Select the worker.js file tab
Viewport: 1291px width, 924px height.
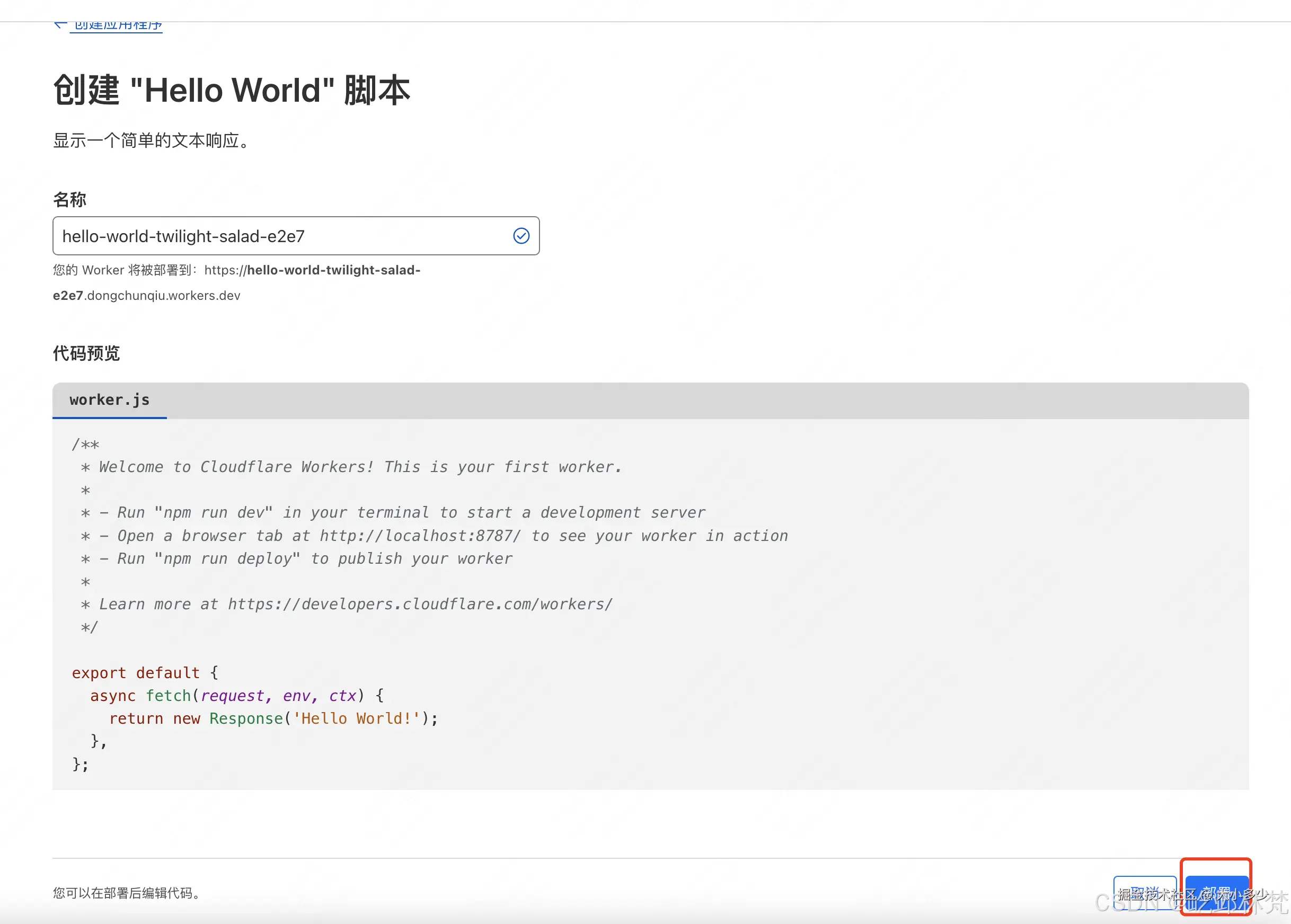[x=109, y=400]
